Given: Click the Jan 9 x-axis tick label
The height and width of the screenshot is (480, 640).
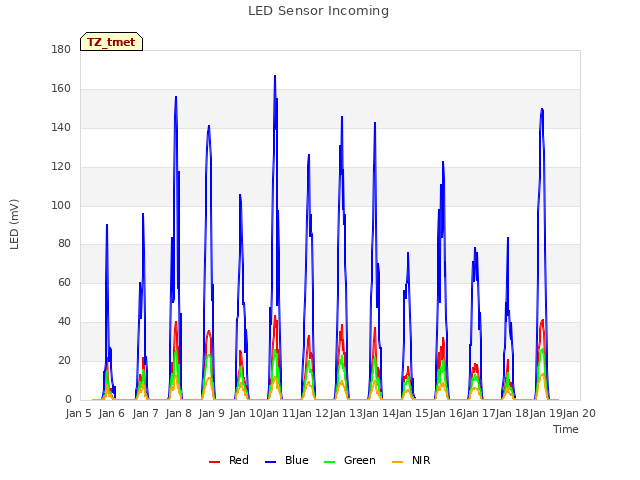Looking at the screenshot, I should tap(212, 413).
